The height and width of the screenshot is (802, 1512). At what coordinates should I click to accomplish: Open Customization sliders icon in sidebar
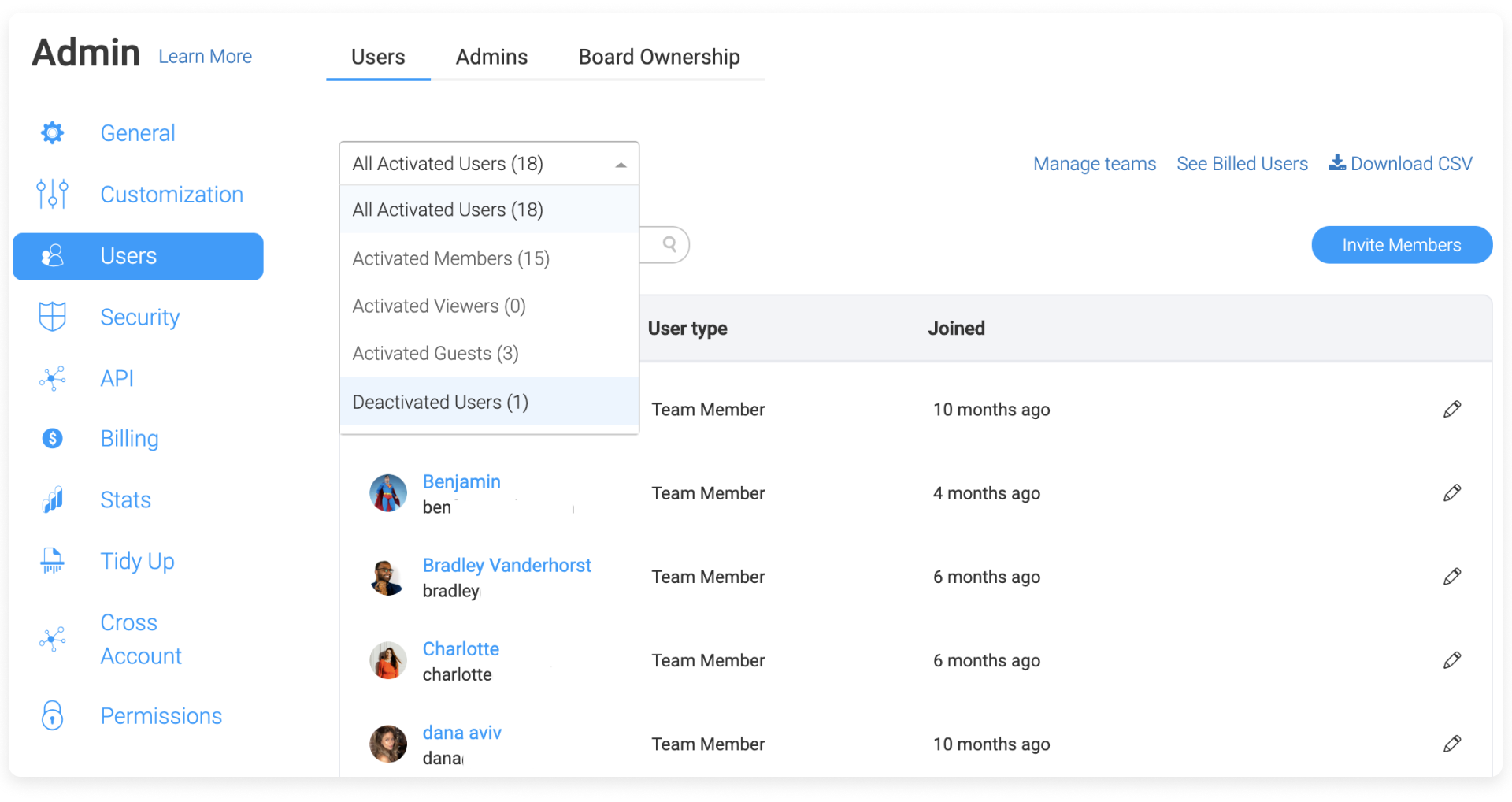(x=53, y=194)
